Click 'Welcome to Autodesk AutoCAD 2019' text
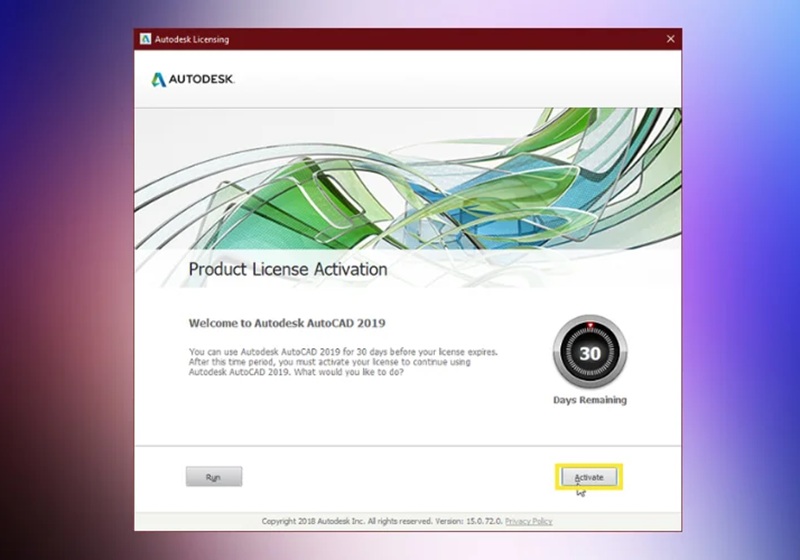Image resolution: width=800 pixels, height=560 pixels. point(287,323)
